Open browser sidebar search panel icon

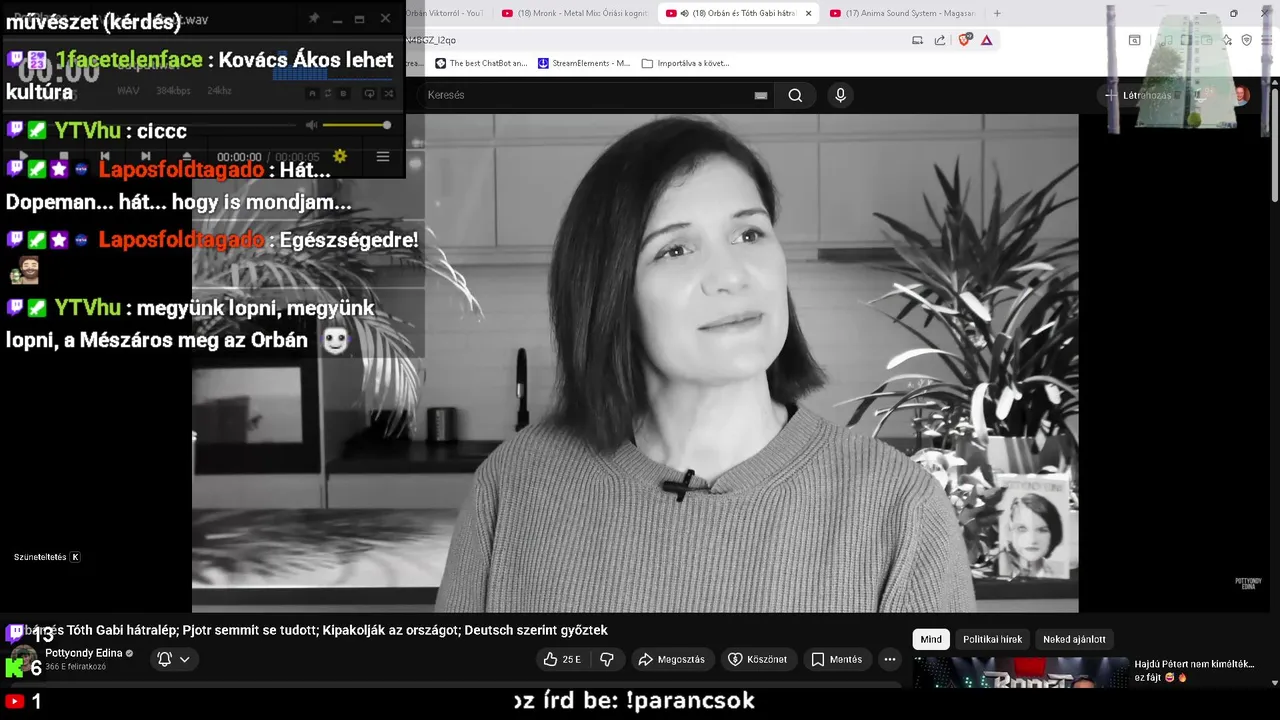point(1135,40)
